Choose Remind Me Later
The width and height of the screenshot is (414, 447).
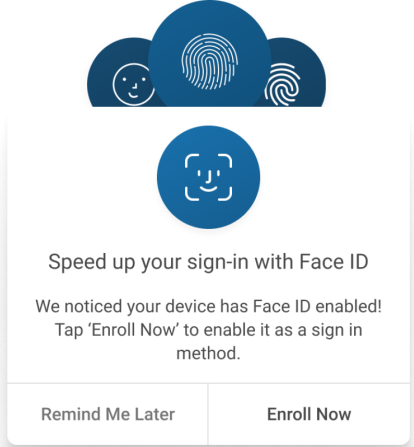pos(108,414)
